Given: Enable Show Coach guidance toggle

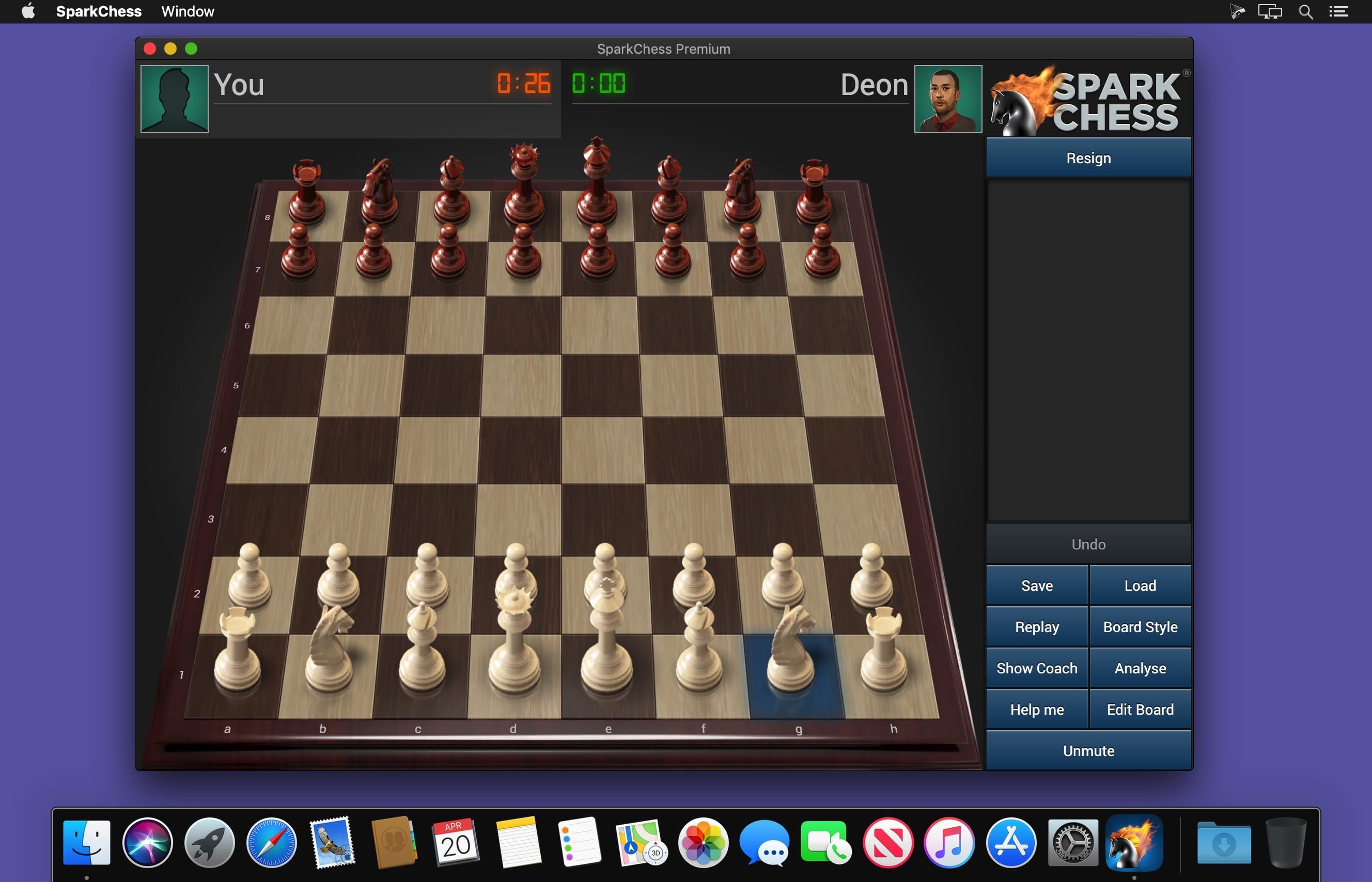Looking at the screenshot, I should (x=1037, y=667).
